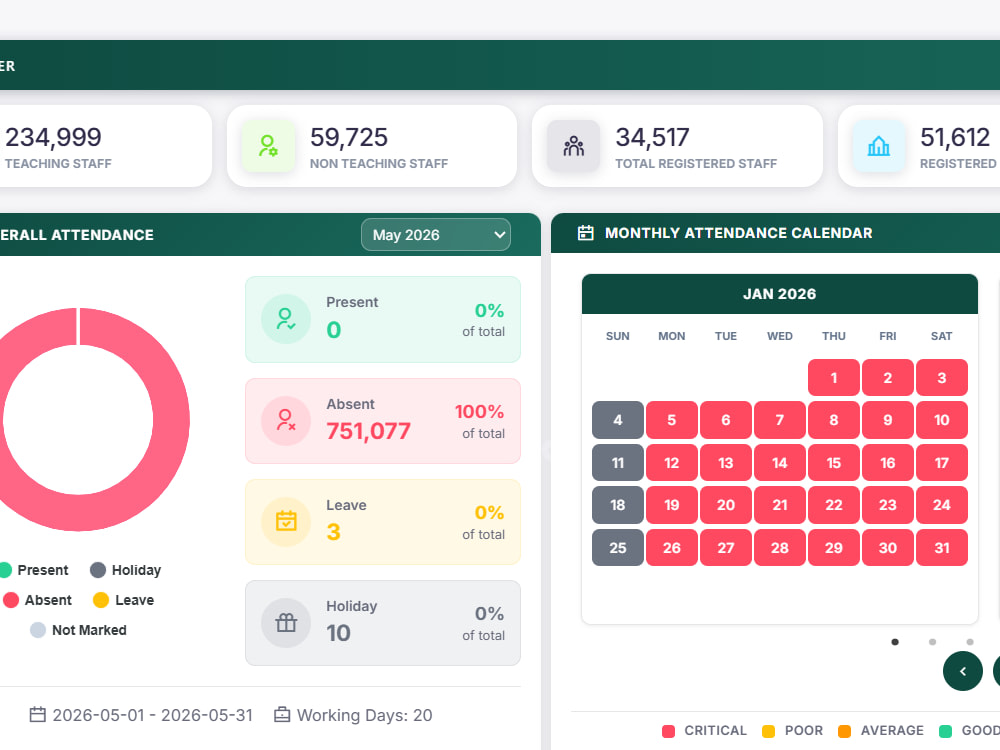Click the GOOD green legend swatch
Viewport: 1000px width, 750px height.
(x=946, y=731)
